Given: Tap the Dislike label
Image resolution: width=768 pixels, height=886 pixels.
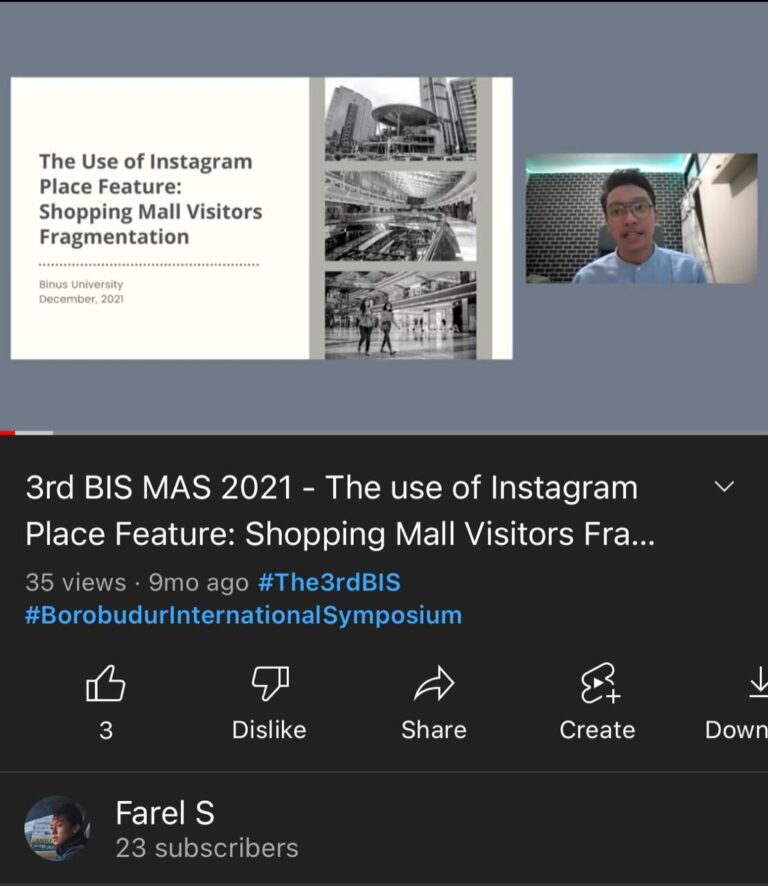Looking at the screenshot, I should point(269,730).
